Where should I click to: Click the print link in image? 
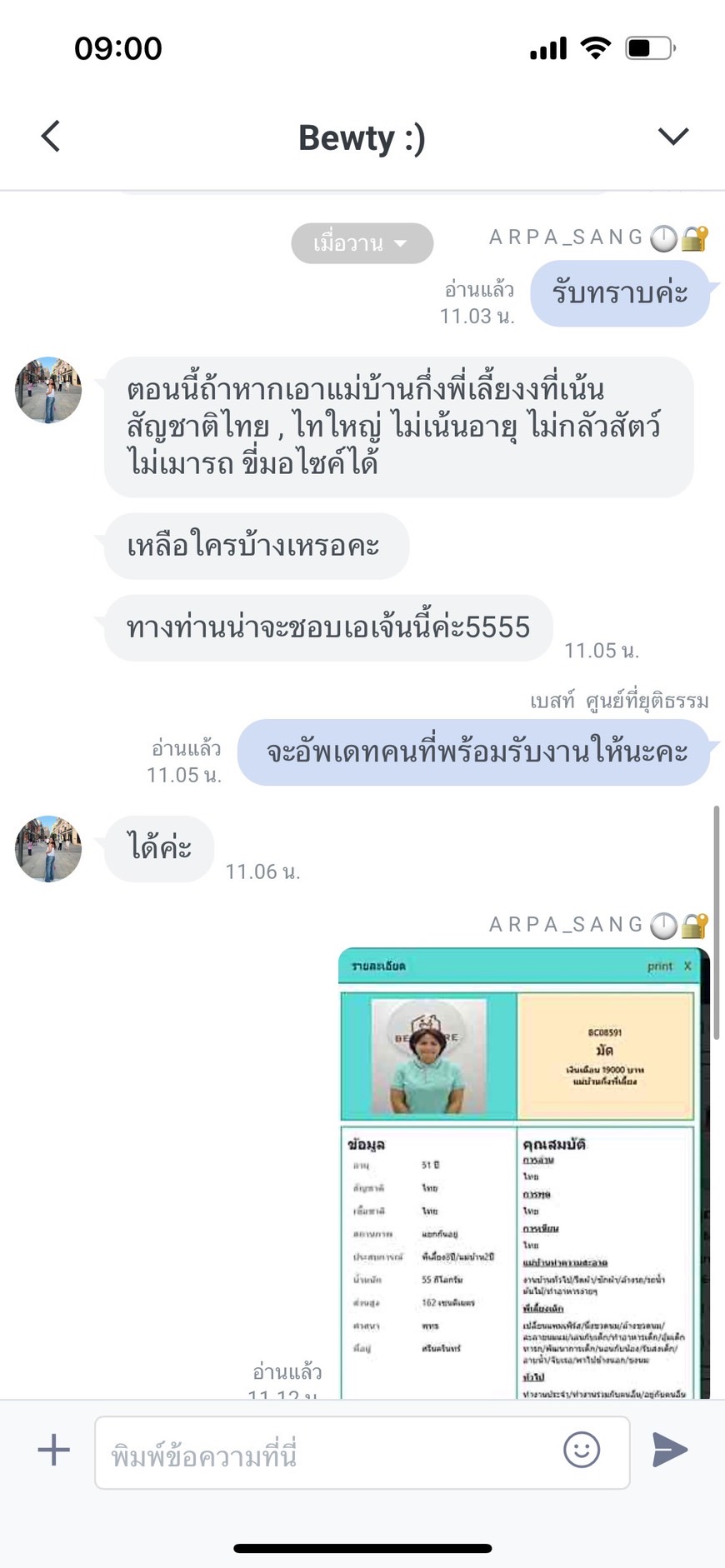659,966
